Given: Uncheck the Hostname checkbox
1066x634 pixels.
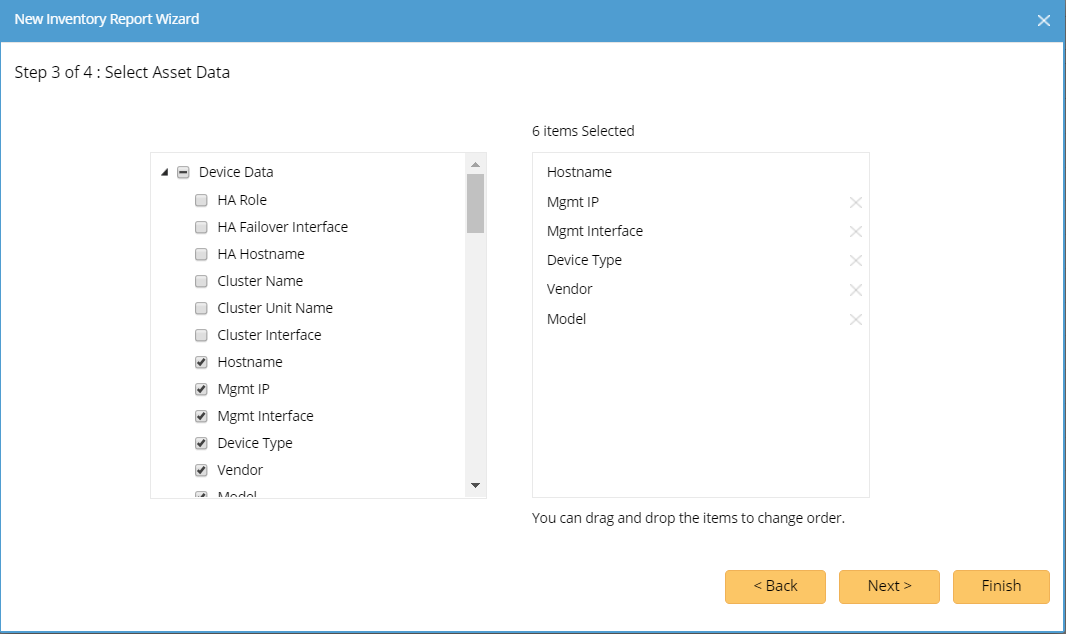Looking at the screenshot, I should pyautogui.click(x=201, y=362).
